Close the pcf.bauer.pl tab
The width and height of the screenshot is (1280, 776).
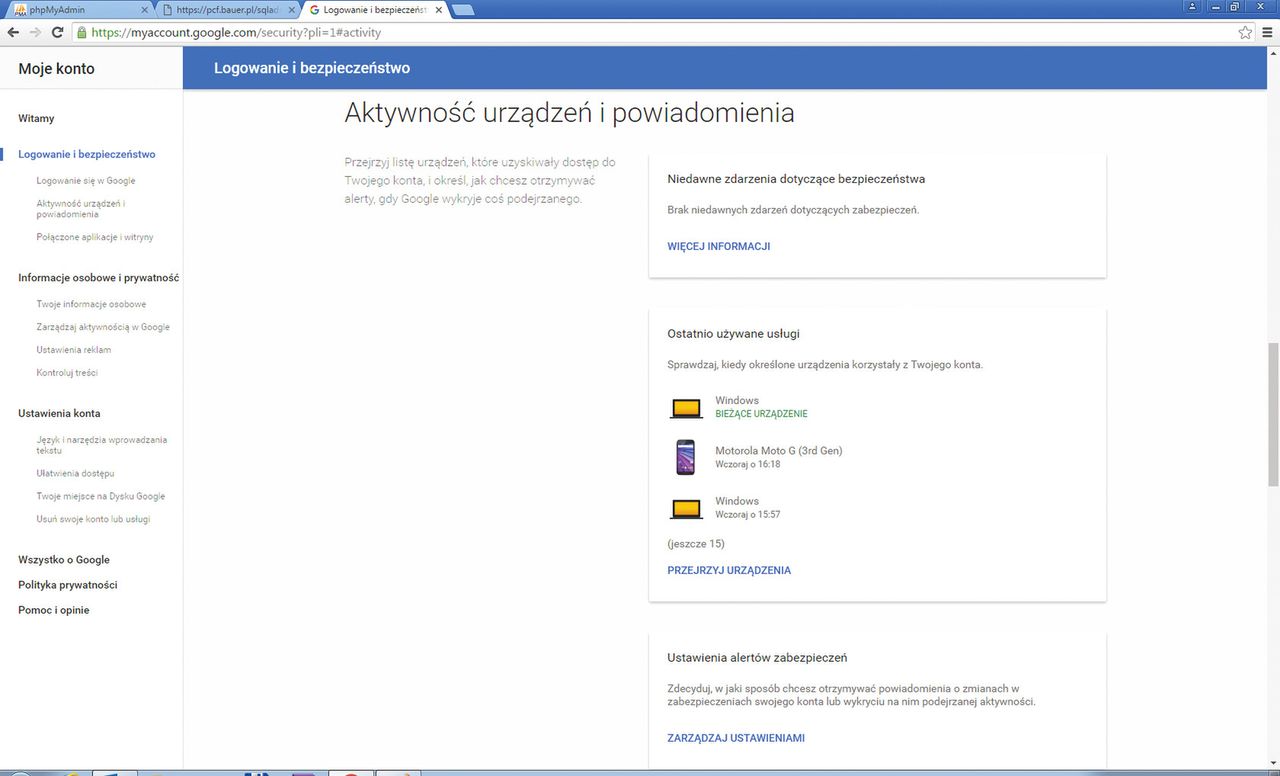point(291,10)
